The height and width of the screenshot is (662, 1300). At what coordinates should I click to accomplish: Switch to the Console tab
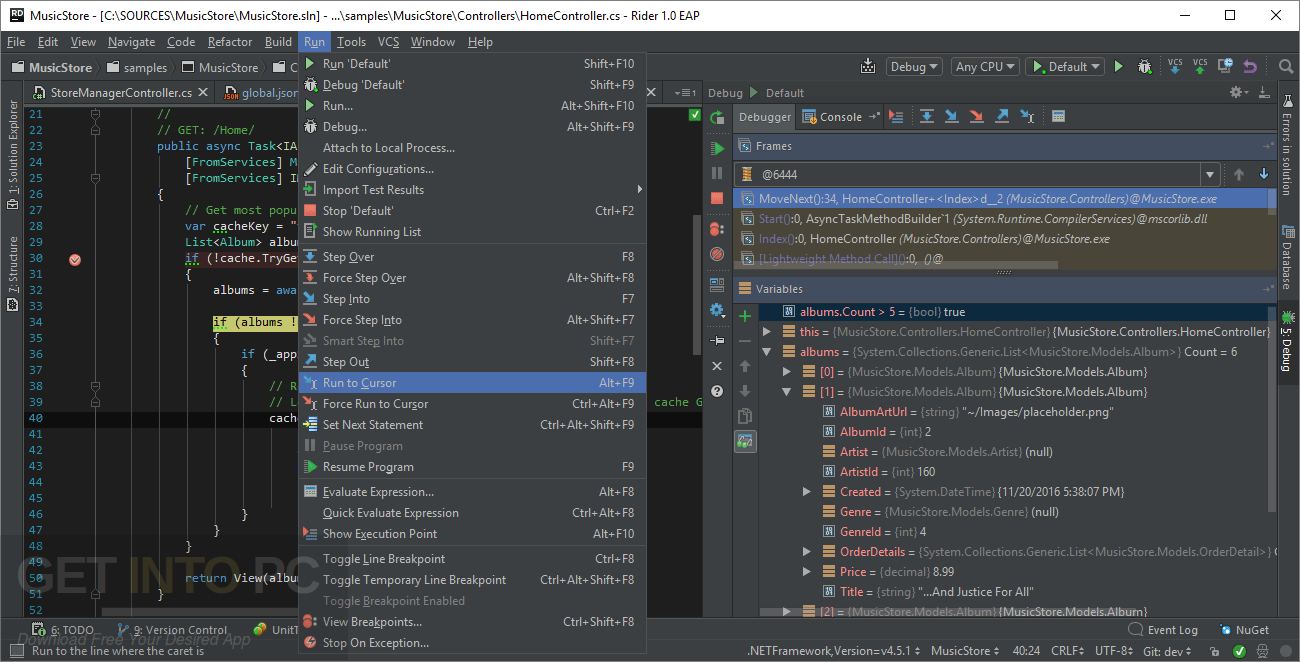pyautogui.click(x=840, y=117)
